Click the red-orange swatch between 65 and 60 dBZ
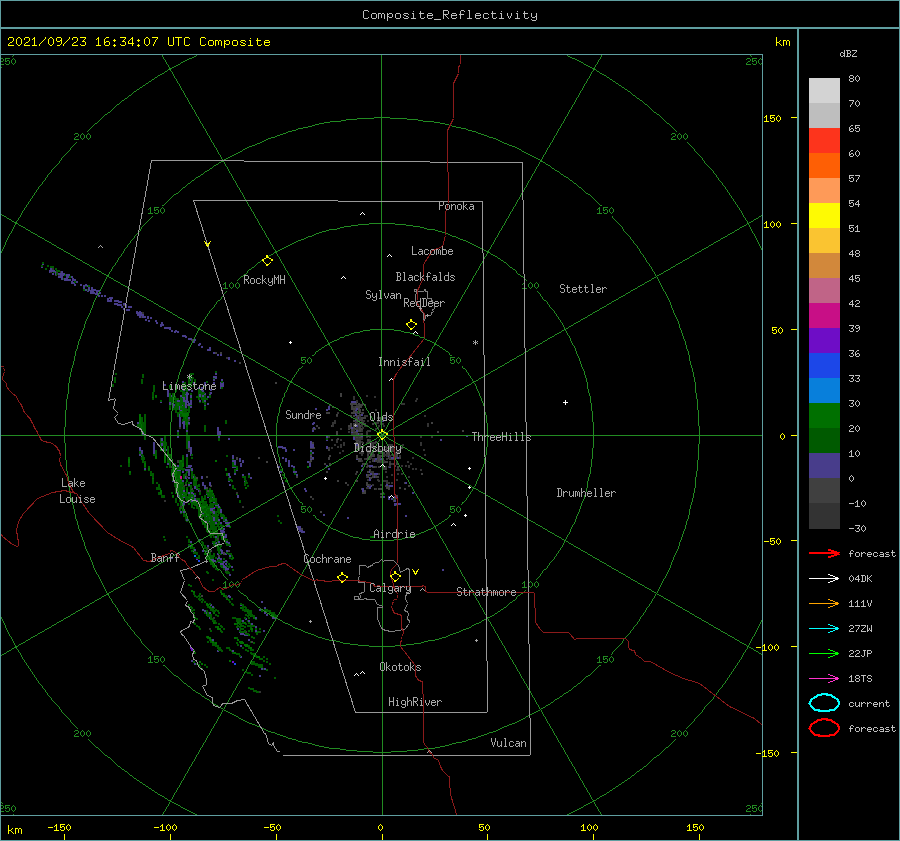The height and width of the screenshot is (841, 900). (x=824, y=140)
